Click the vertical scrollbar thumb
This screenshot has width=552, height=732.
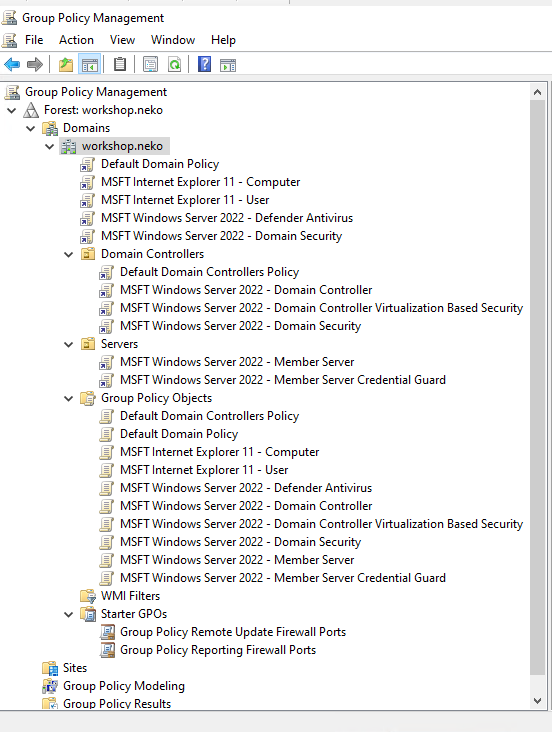[538, 387]
